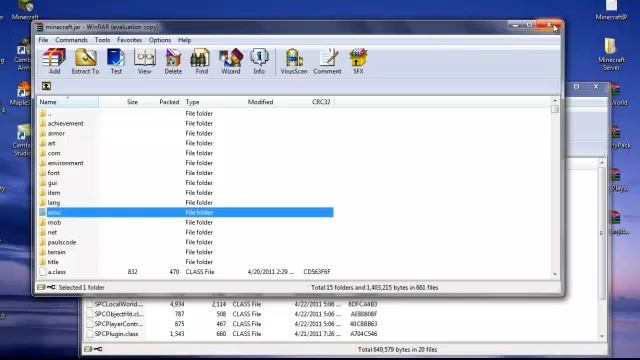
Task: Open the Favorites menu
Action: click(129, 40)
